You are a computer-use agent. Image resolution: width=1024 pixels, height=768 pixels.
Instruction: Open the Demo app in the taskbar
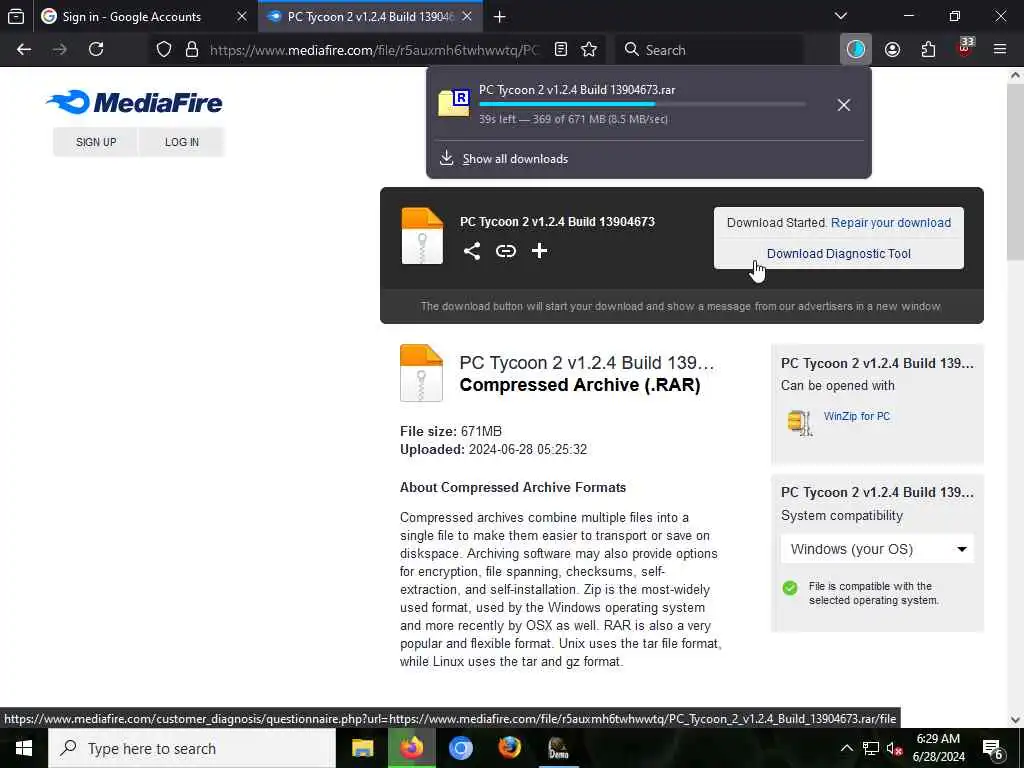pos(558,748)
